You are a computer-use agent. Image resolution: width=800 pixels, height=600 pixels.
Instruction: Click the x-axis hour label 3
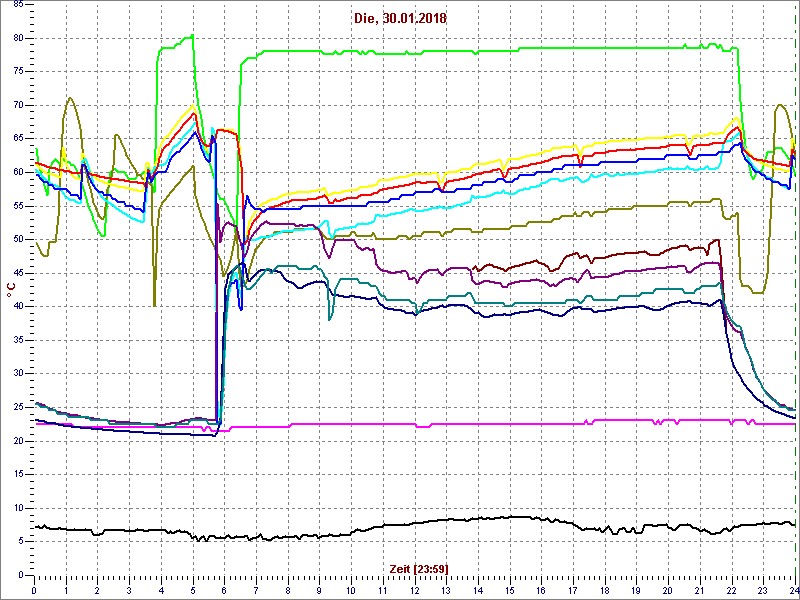coord(129,590)
